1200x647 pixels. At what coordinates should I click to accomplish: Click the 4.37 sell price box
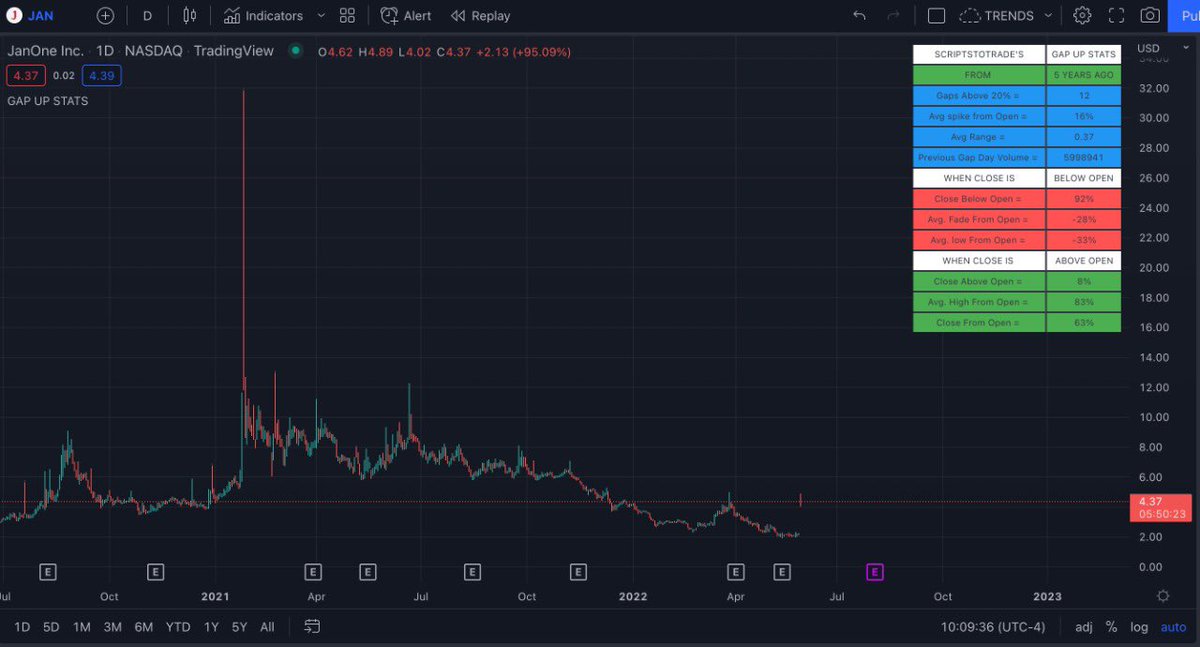25,75
